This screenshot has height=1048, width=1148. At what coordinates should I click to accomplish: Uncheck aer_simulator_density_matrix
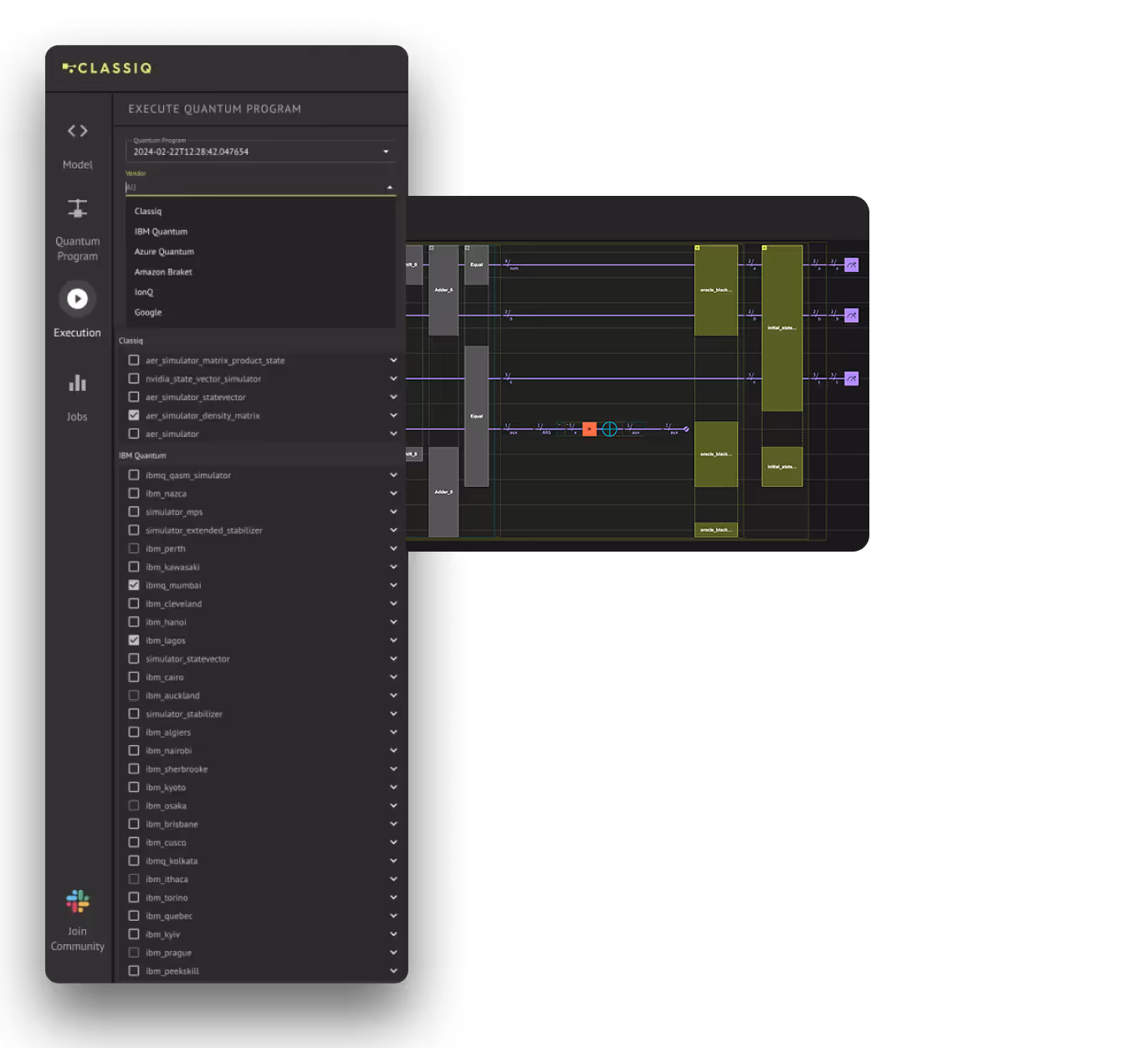click(x=134, y=415)
